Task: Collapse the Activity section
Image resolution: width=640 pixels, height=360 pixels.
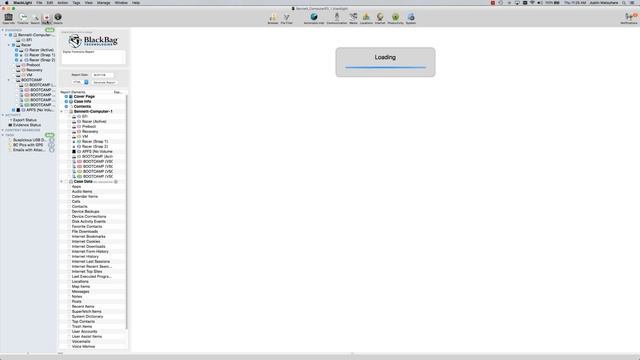Action: click(3, 115)
